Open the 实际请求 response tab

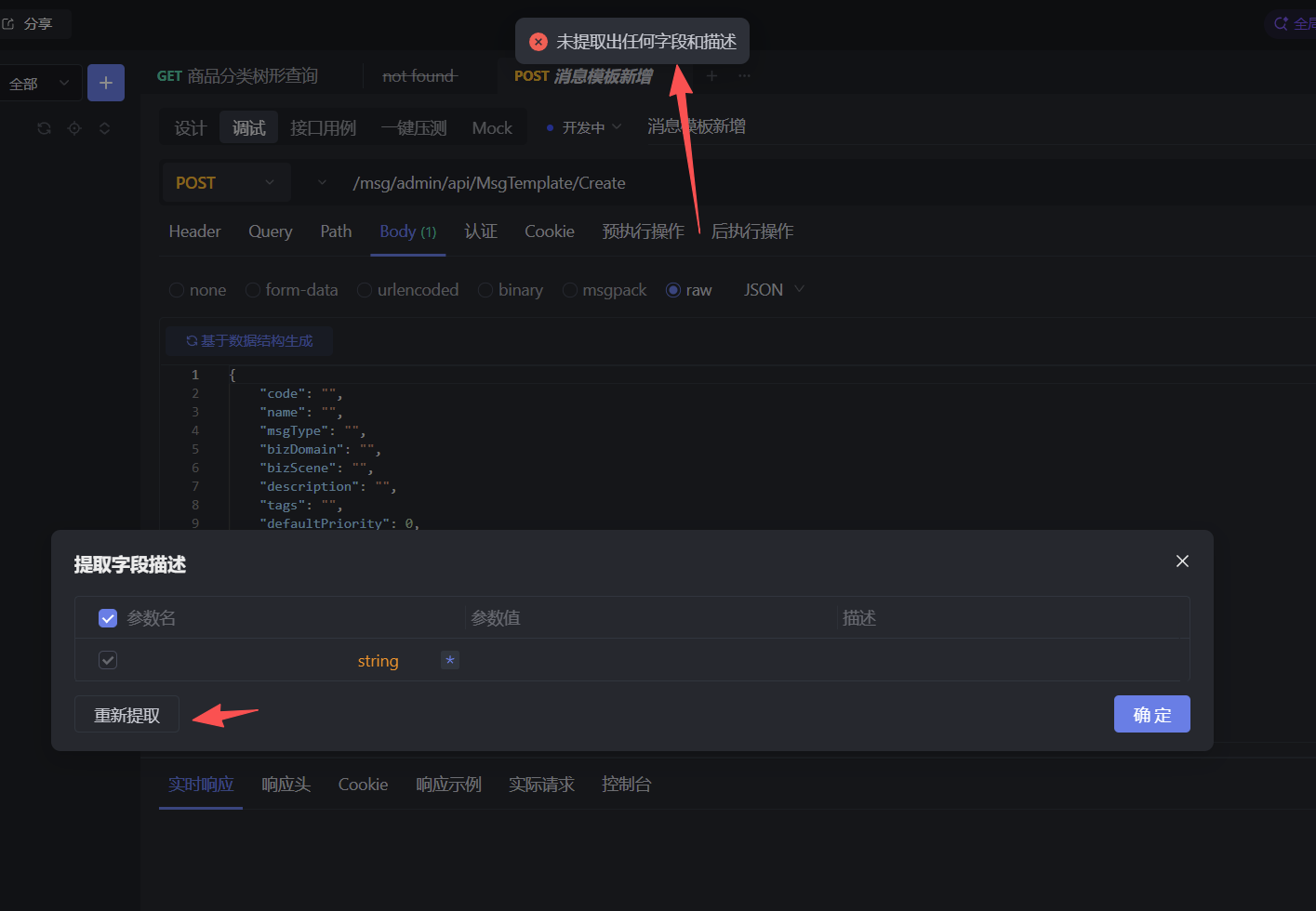[541, 785]
